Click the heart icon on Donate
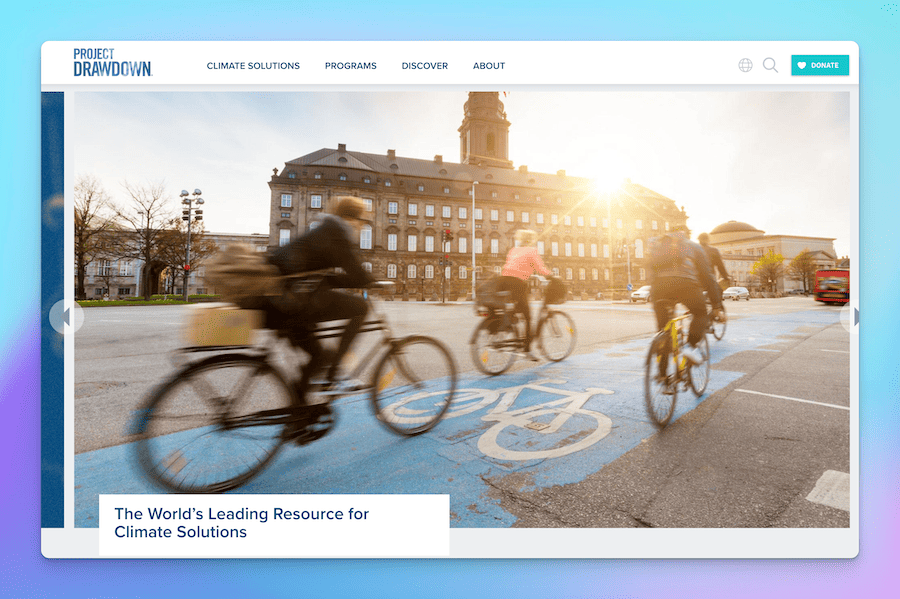This screenshot has width=900, height=599. click(801, 66)
